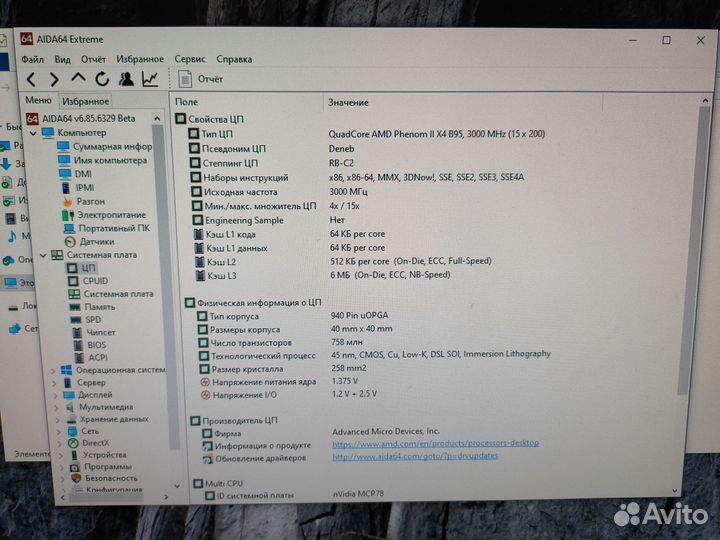Click the Программы icon in the tree
This screenshot has height=540, width=720.
pyautogui.click(x=75, y=467)
